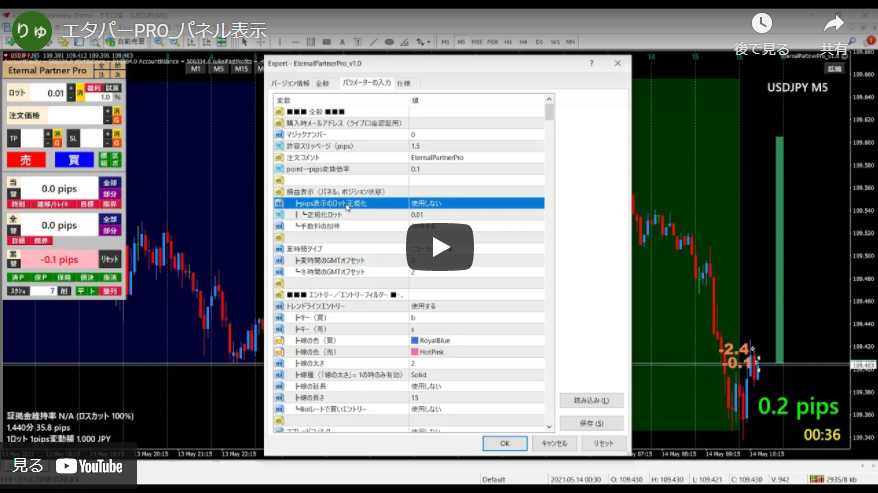Click 全部 in the upper pips row

pyautogui.click(x=110, y=183)
